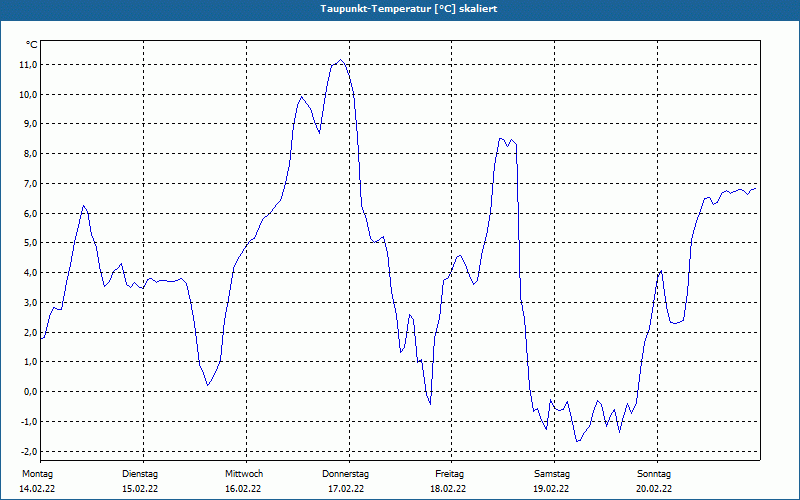Click the -2,0 y-axis value

click(x=29, y=452)
